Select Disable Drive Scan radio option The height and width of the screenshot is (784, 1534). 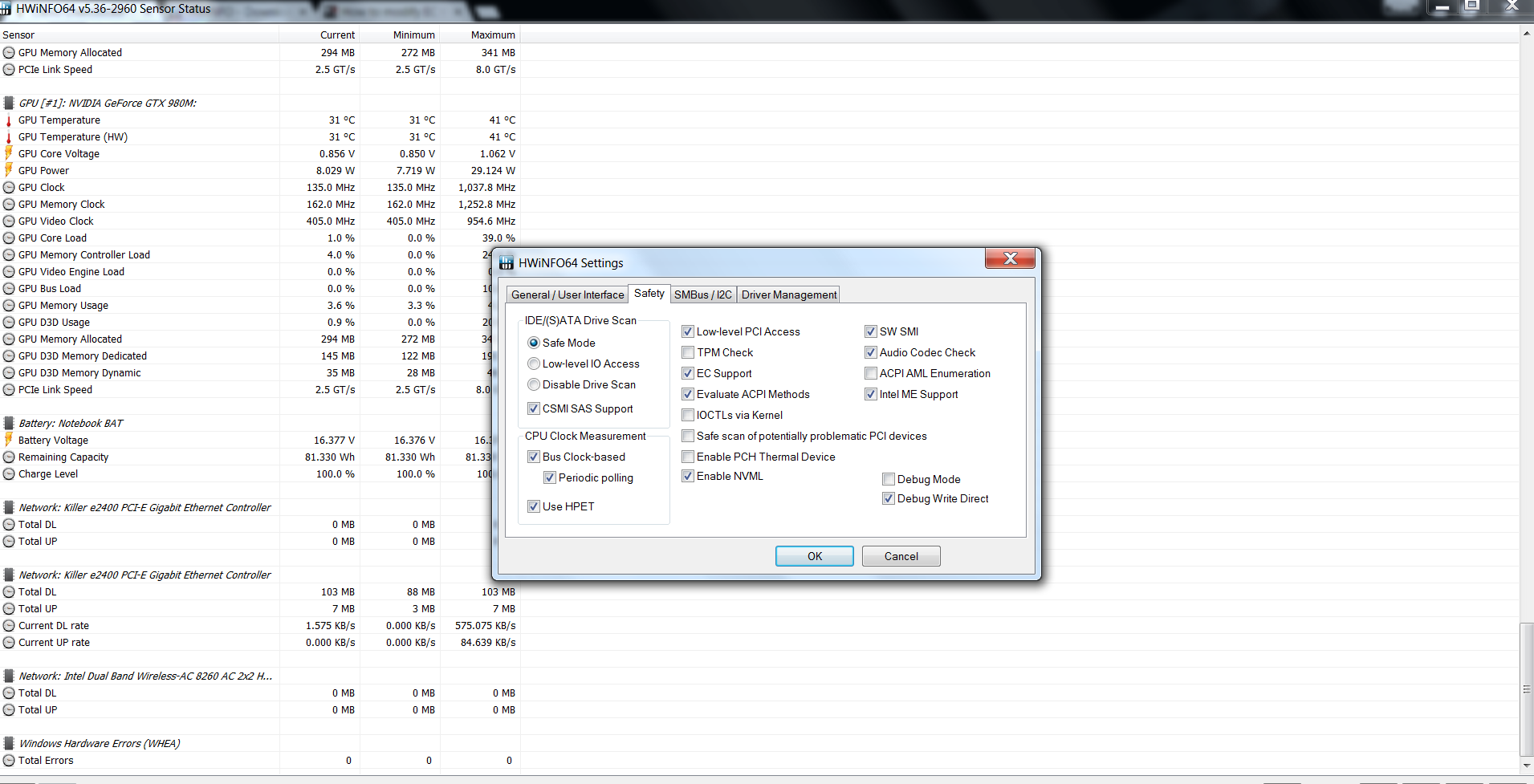pos(534,384)
